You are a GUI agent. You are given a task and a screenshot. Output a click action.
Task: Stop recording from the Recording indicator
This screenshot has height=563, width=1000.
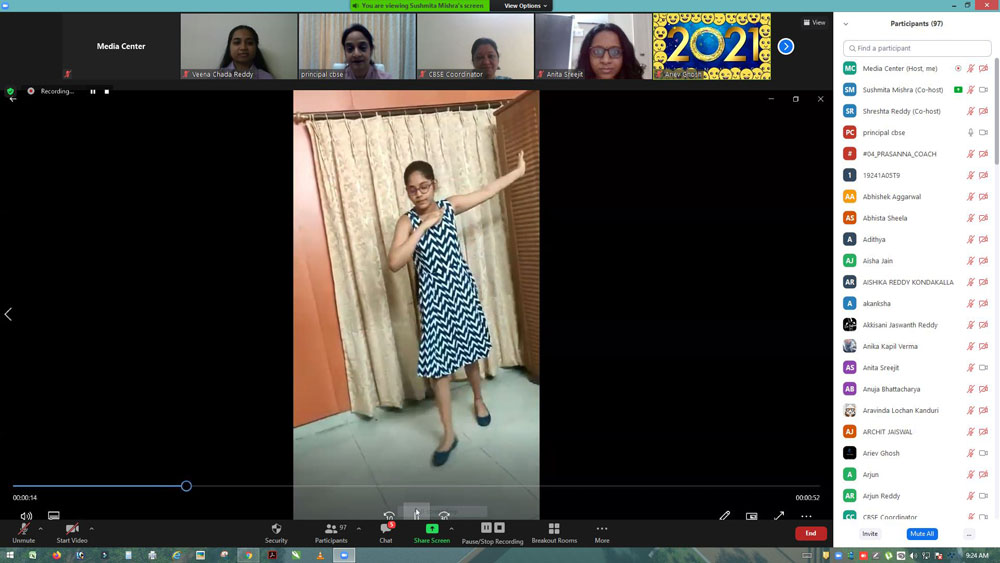tap(107, 91)
